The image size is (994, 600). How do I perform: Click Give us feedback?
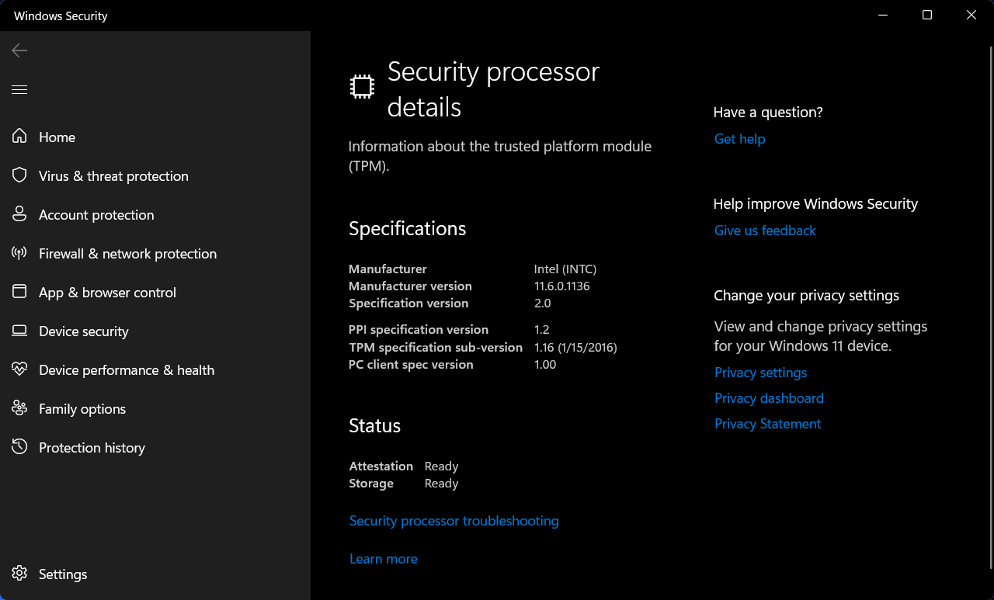(x=764, y=230)
